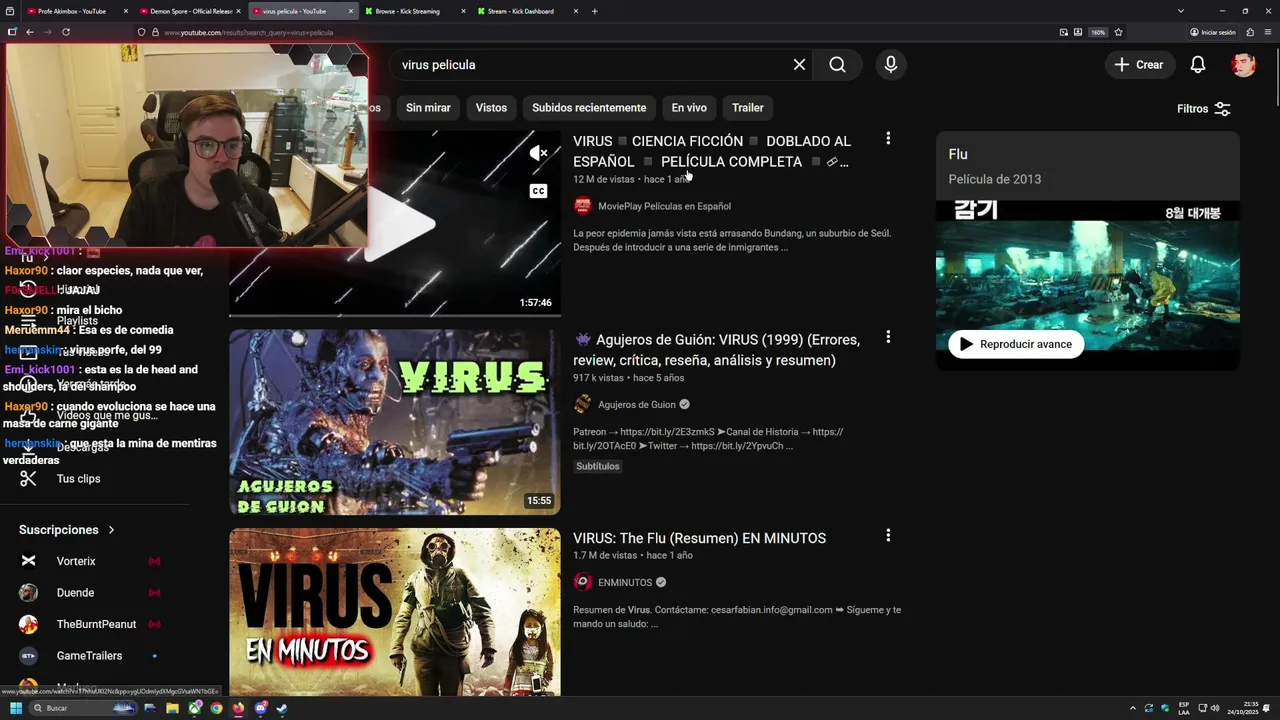The height and width of the screenshot is (720, 1280).
Task: Click the Subtítulos badge
Action: pos(598,466)
